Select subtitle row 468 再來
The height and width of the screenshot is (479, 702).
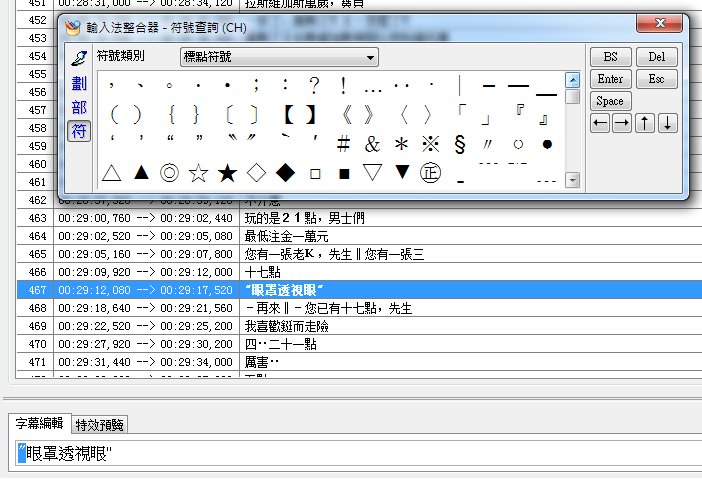click(359, 308)
